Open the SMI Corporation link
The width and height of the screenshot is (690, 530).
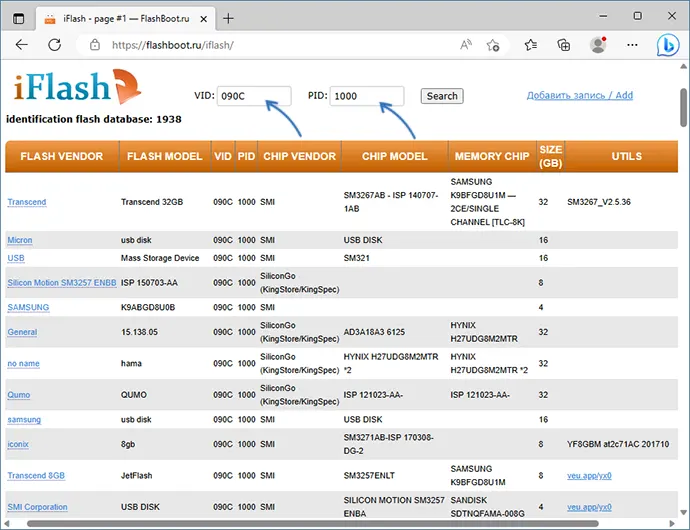[37, 507]
